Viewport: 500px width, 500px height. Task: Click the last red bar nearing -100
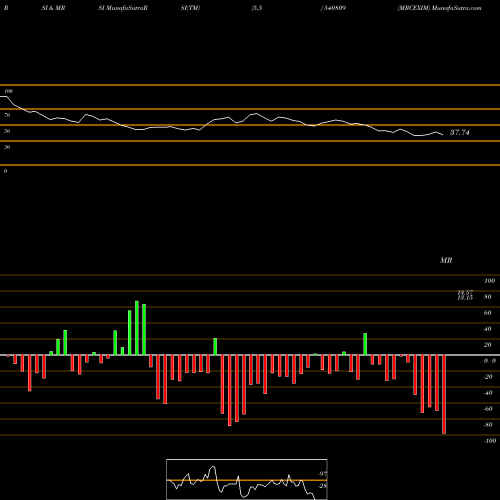pyautogui.click(x=444, y=394)
